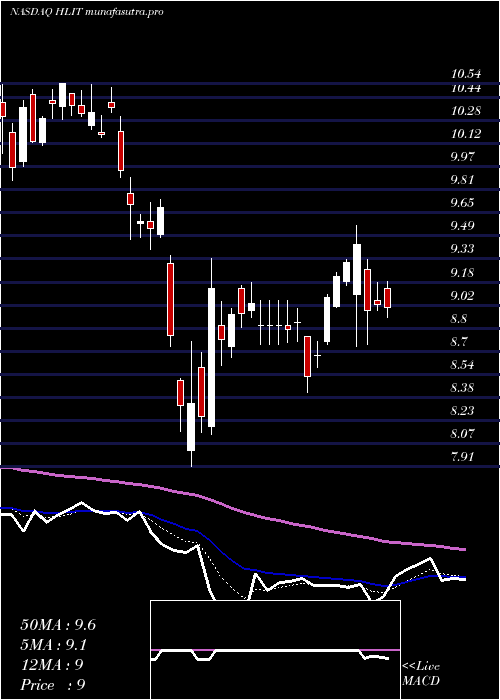Click the tallest white candle near 8.07–9.18

(x=211, y=358)
